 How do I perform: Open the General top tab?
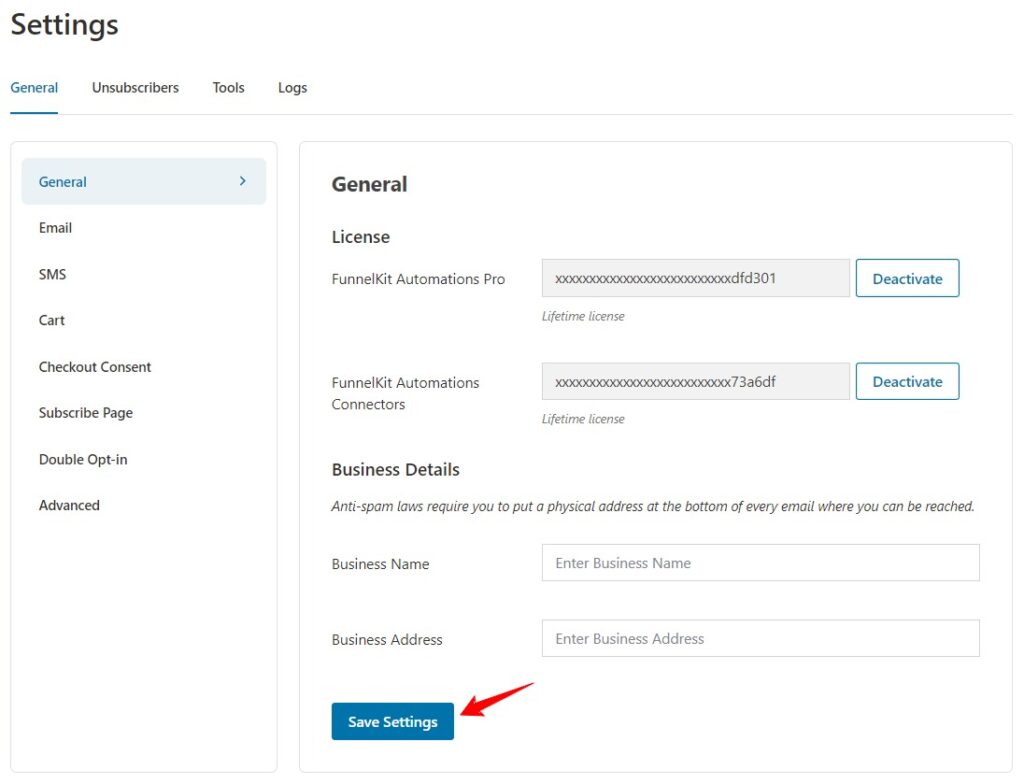click(x=34, y=88)
